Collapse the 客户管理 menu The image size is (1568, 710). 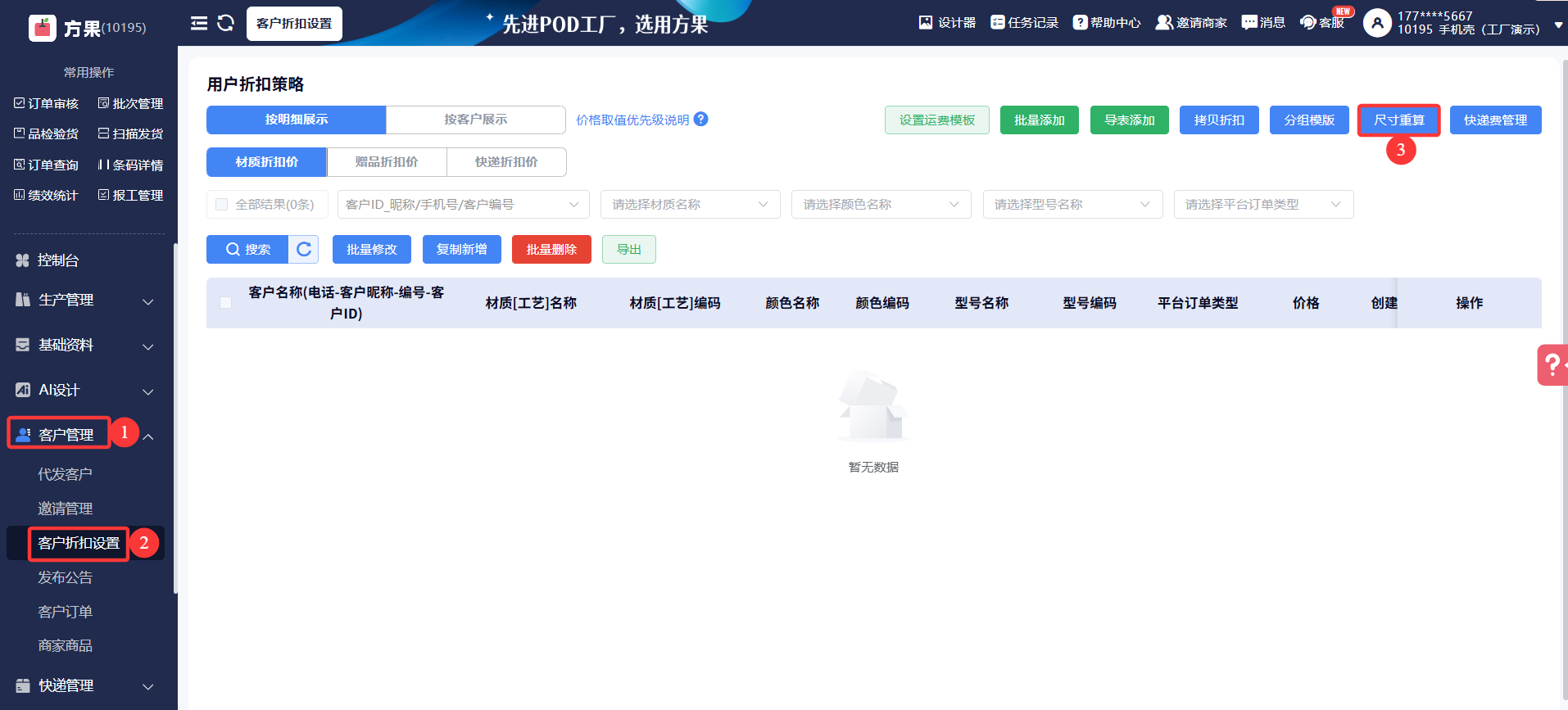[148, 436]
